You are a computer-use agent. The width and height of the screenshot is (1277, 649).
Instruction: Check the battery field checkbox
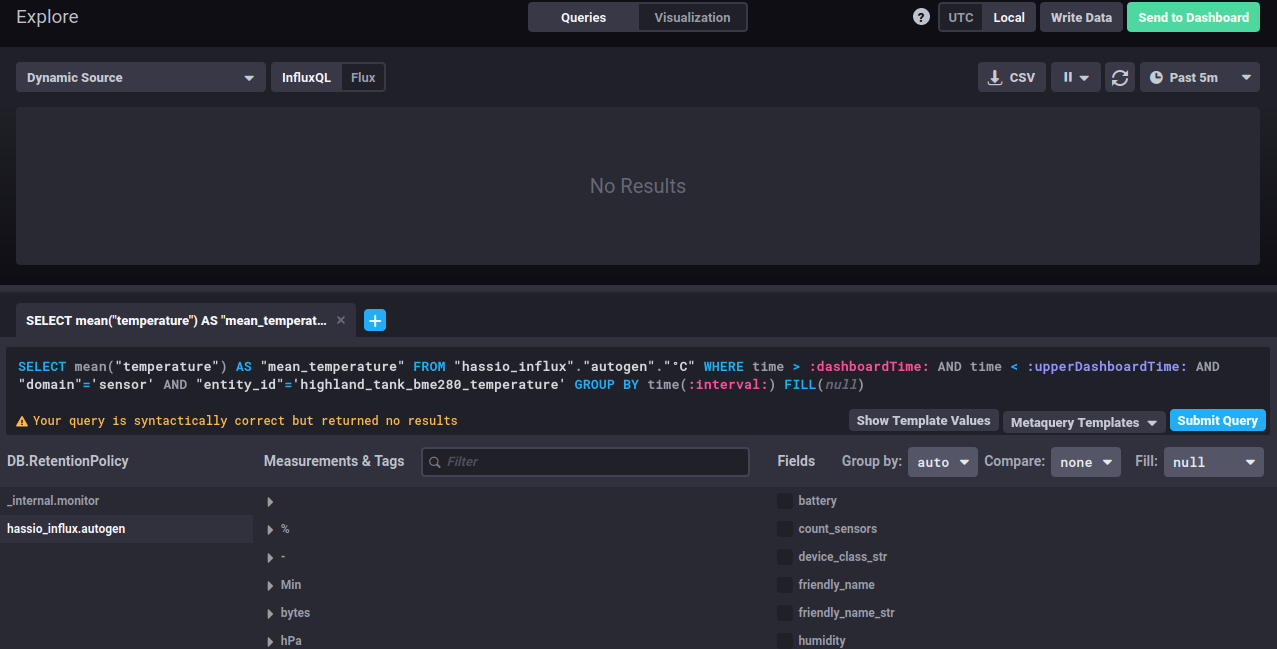click(x=785, y=500)
